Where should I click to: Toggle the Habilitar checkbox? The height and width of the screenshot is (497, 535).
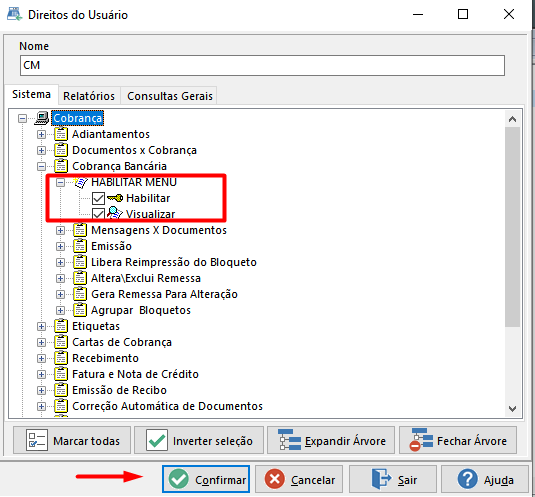coord(98,198)
